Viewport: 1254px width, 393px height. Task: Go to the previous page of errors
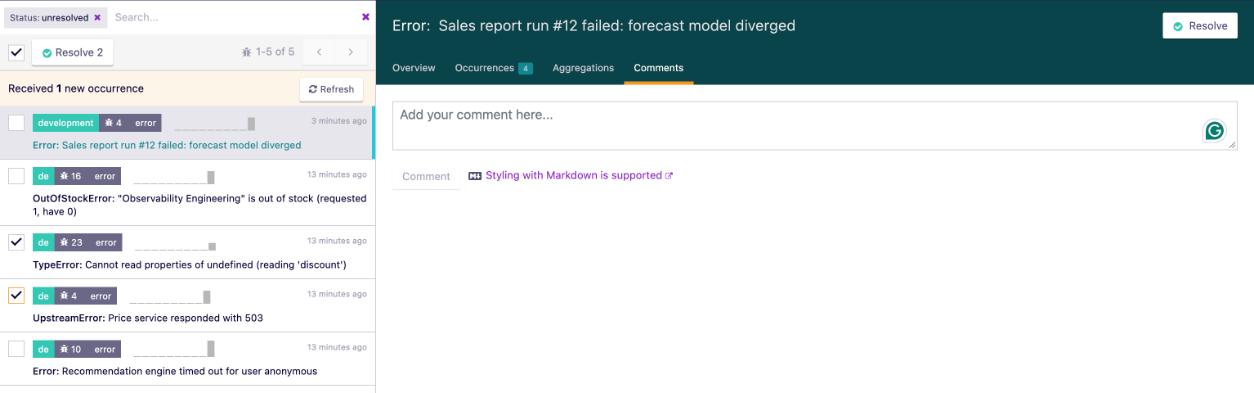click(x=318, y=52)
